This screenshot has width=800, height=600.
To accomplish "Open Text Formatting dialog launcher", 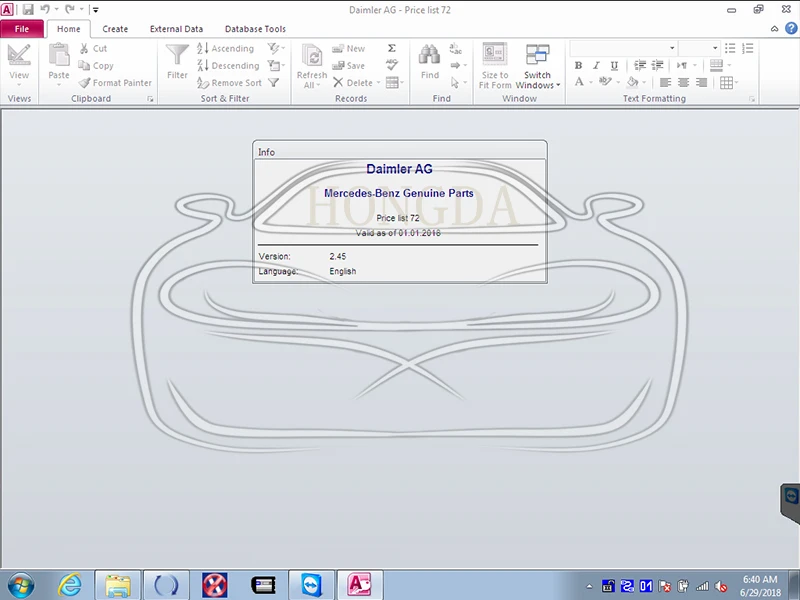I will pyautogui.click(x=752, y=99).
